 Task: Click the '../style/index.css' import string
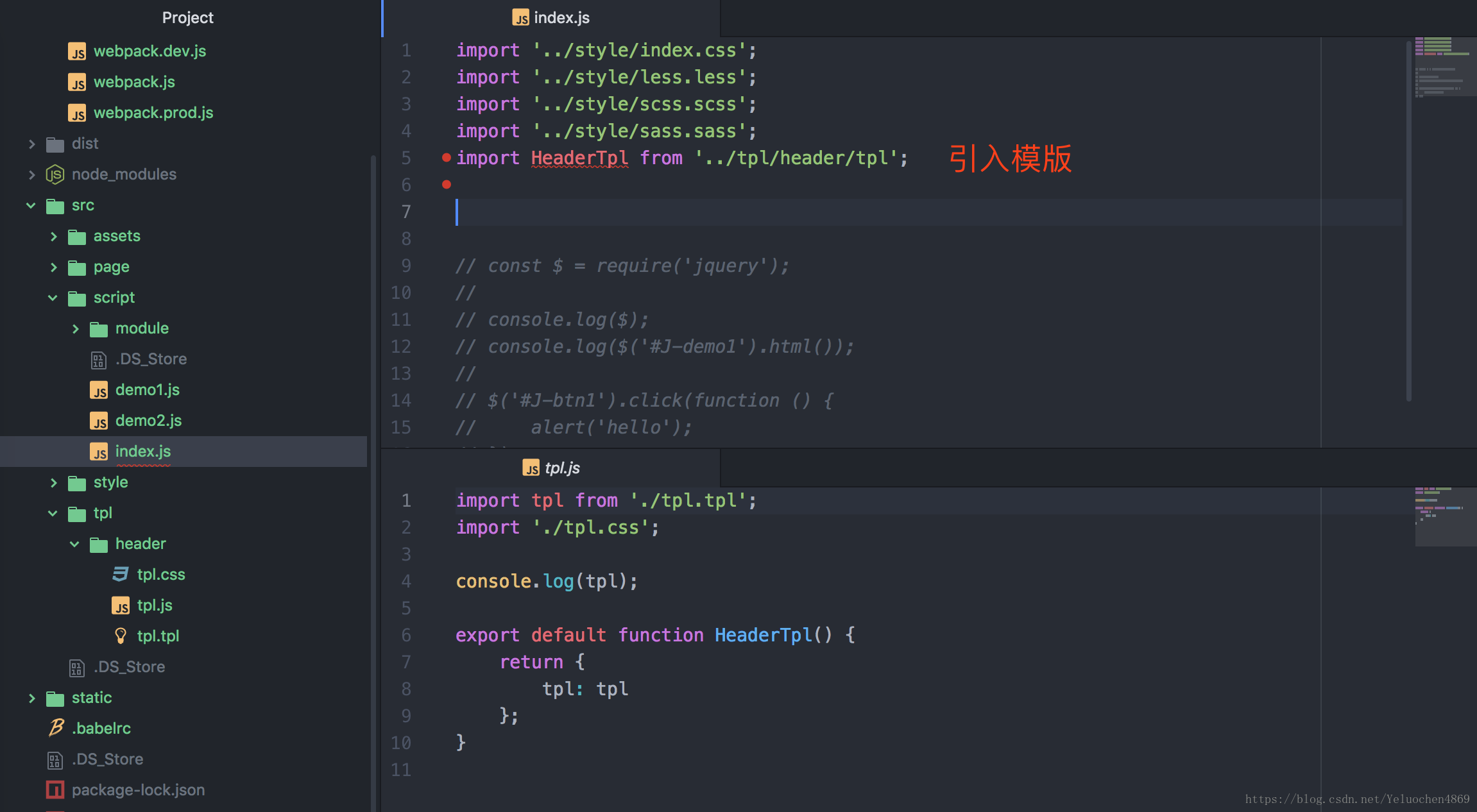click(x=639, y=50)
